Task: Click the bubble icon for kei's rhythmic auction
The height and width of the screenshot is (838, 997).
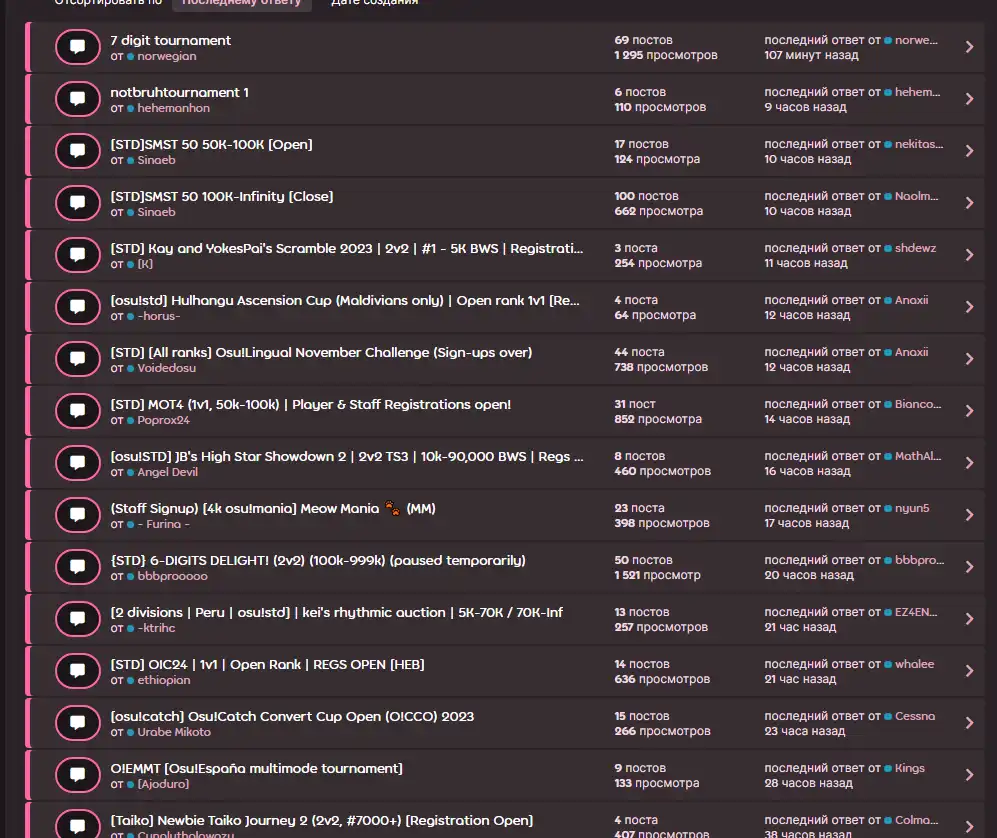Action: 78,619
